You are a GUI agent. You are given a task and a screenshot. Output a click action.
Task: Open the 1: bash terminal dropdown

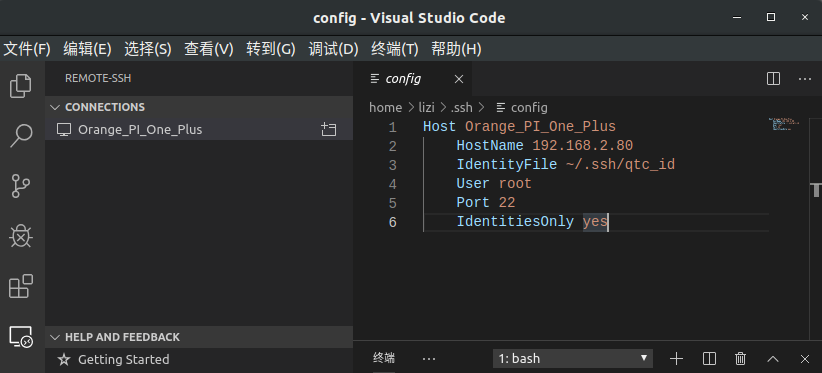point(572,359)
